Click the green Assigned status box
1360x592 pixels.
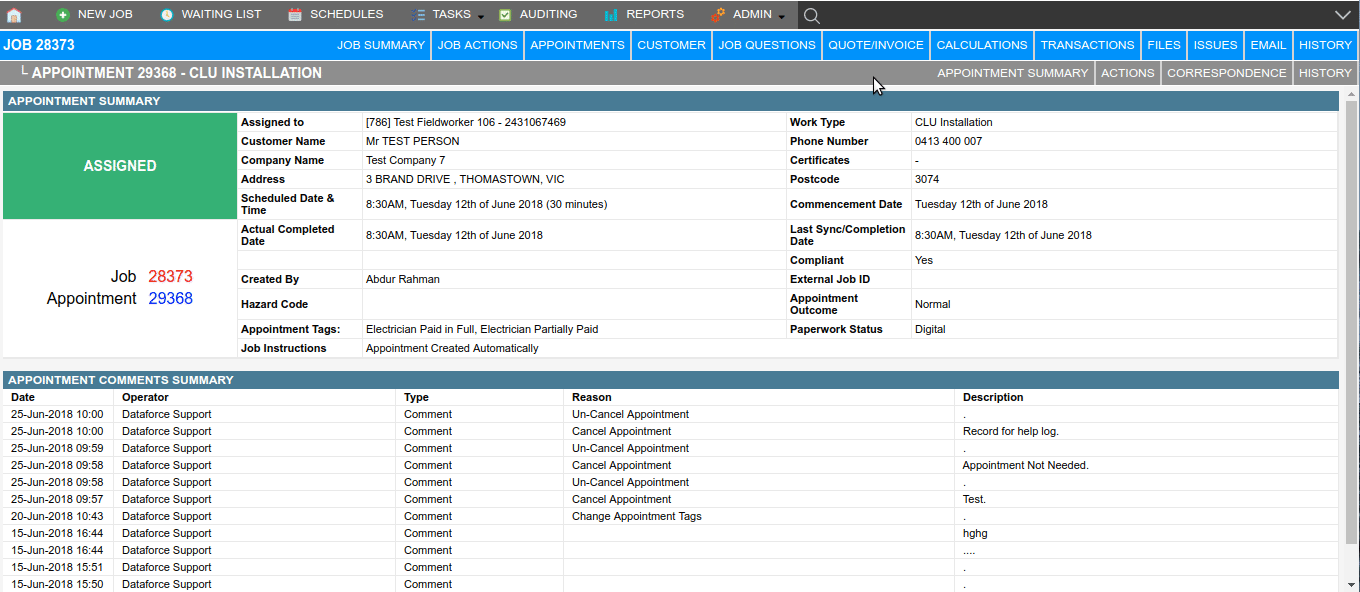pos(120,166)
